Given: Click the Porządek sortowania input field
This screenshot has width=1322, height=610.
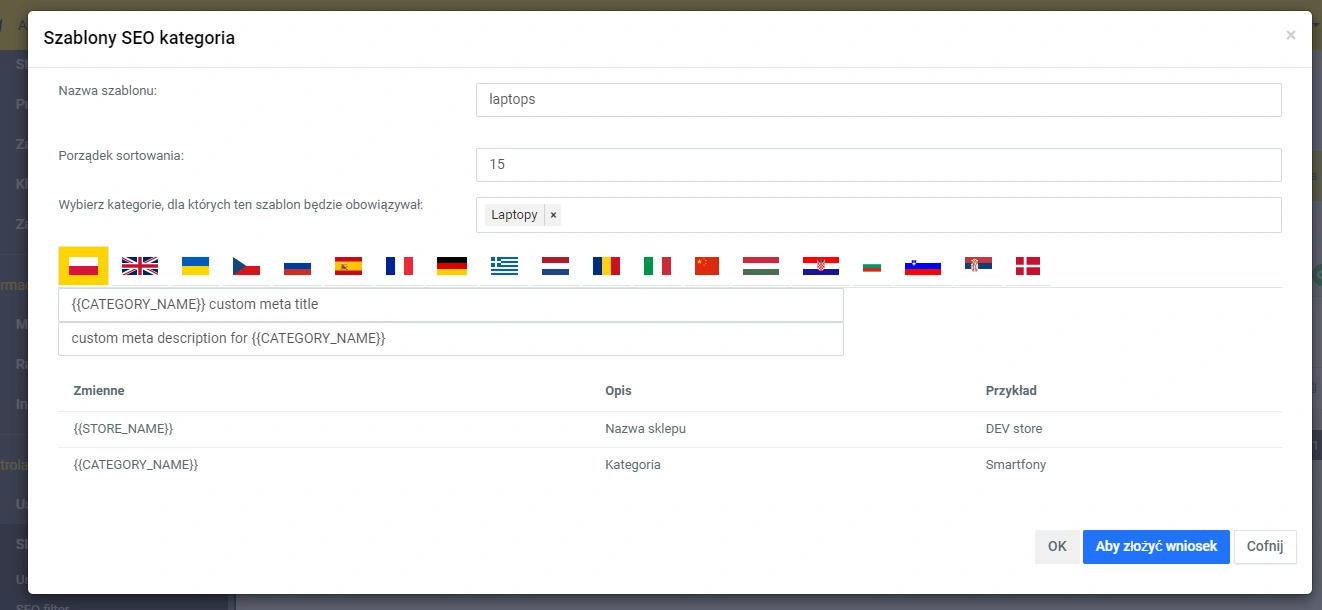Looking at the screenshot, I should pyautogui.click(x=878, y=165).
